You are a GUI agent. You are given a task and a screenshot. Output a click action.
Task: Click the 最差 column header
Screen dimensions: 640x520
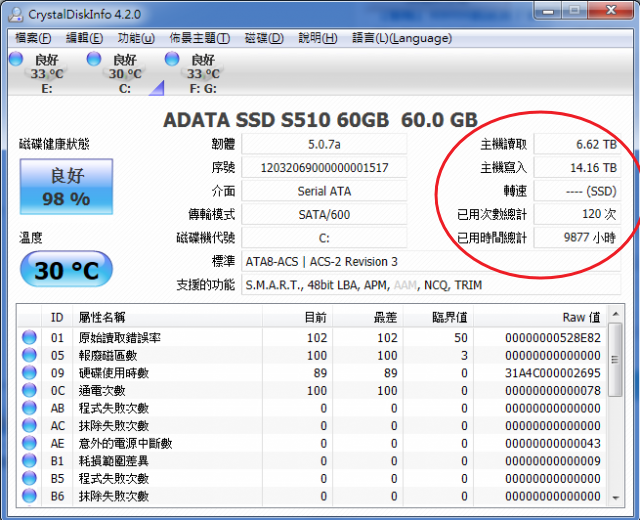(368, 317)
